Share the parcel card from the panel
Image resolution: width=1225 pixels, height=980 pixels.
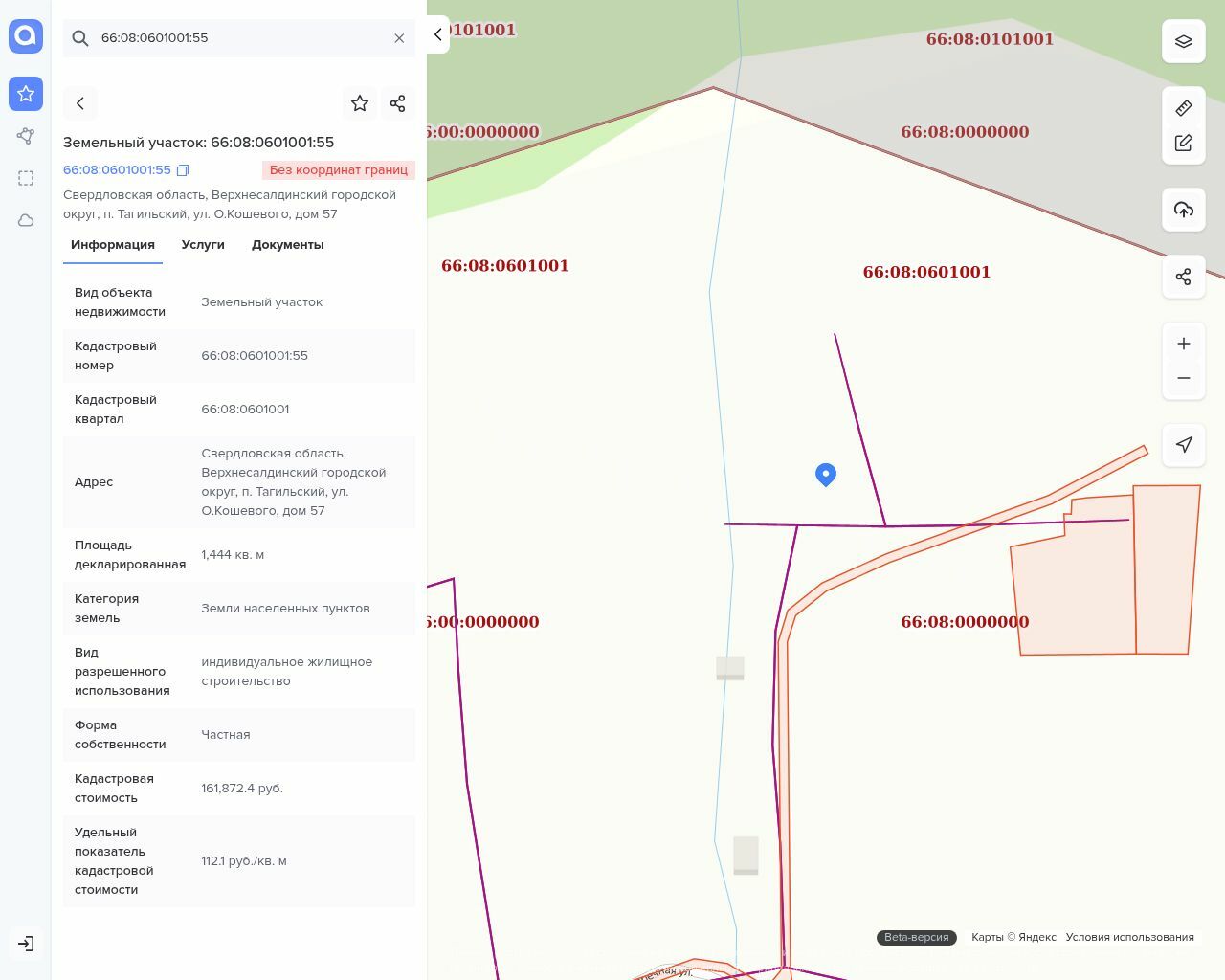[398, 103]
